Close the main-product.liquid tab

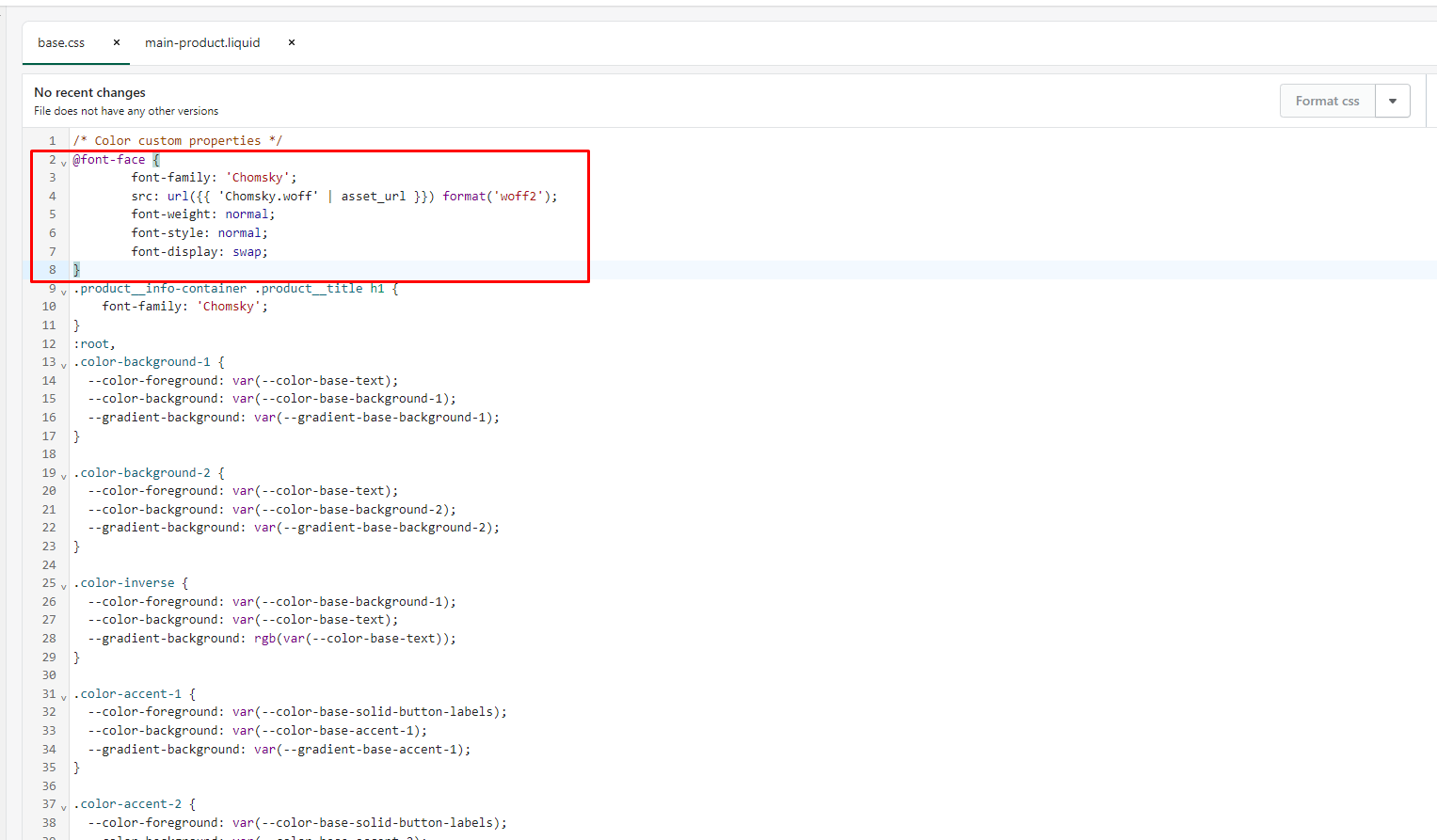(292, 42)
